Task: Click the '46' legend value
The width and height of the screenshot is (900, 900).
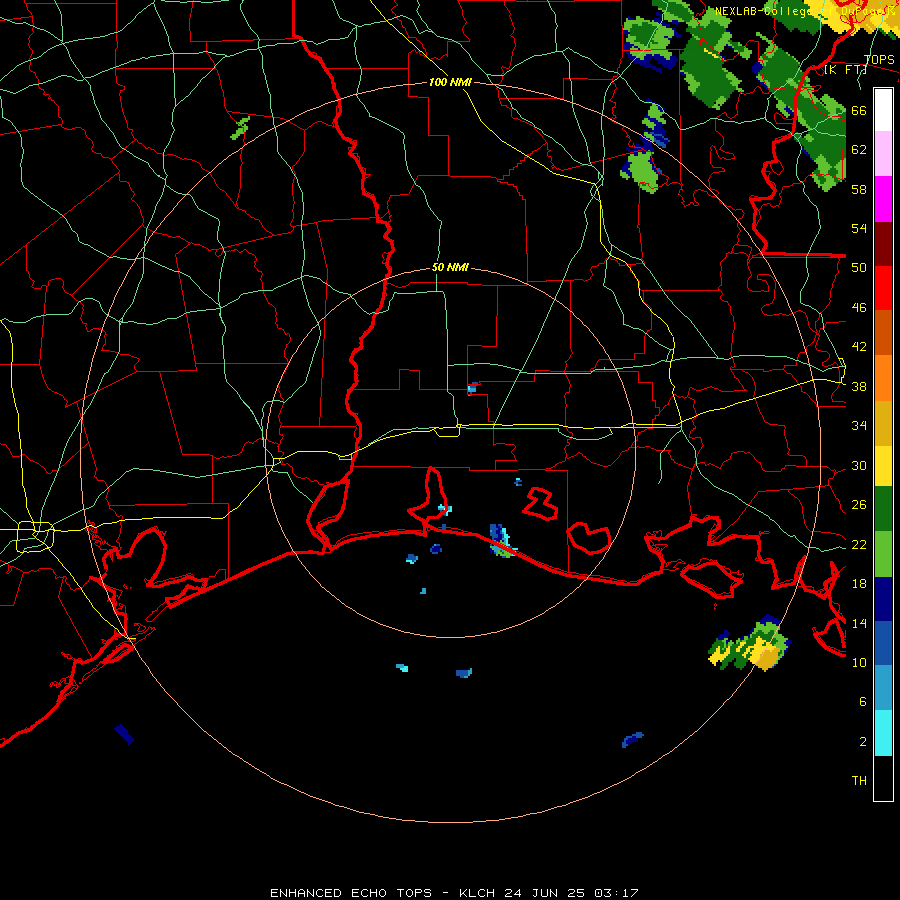Action: pos(859,308)
